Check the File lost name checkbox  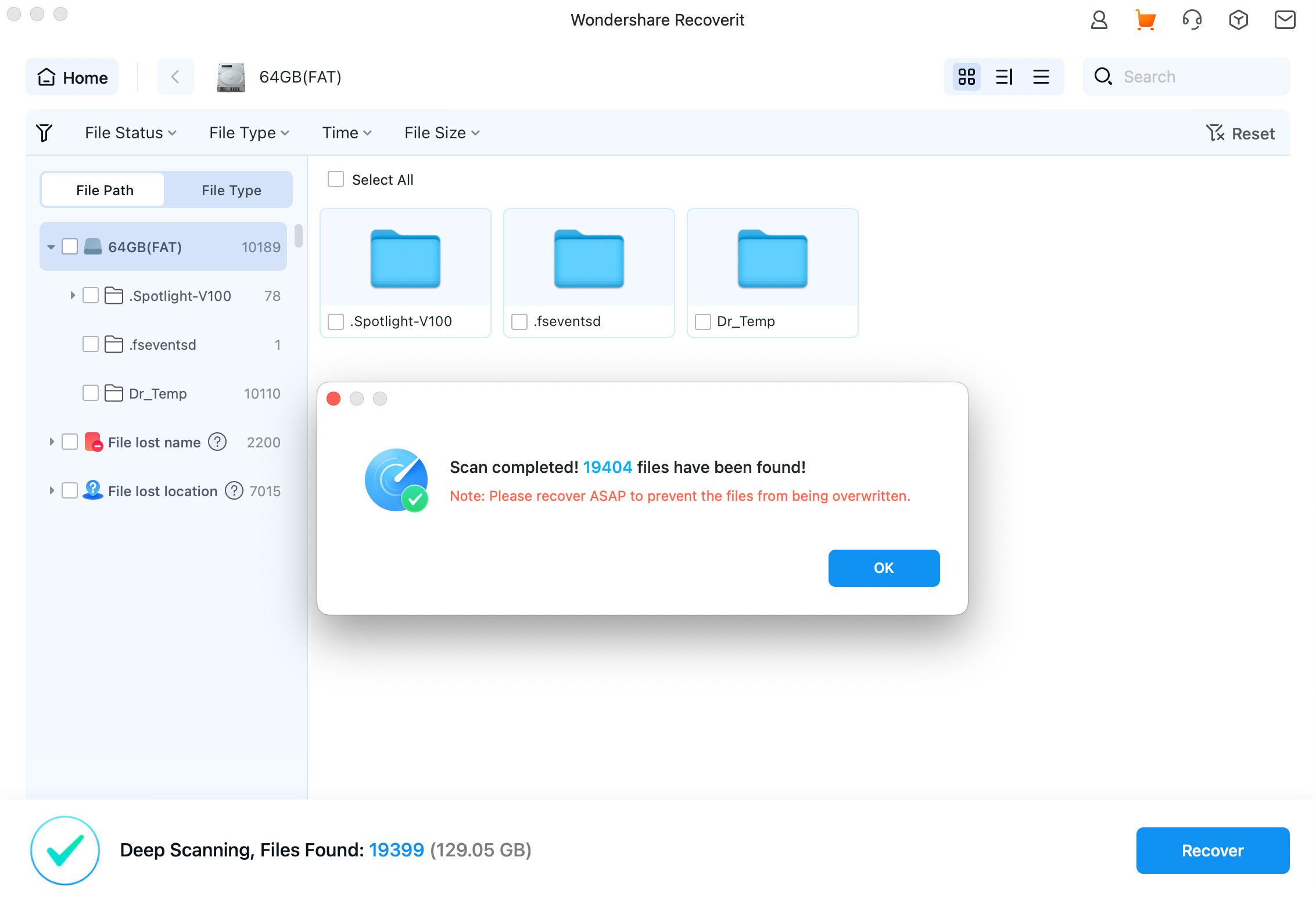(x=70, y=442)
